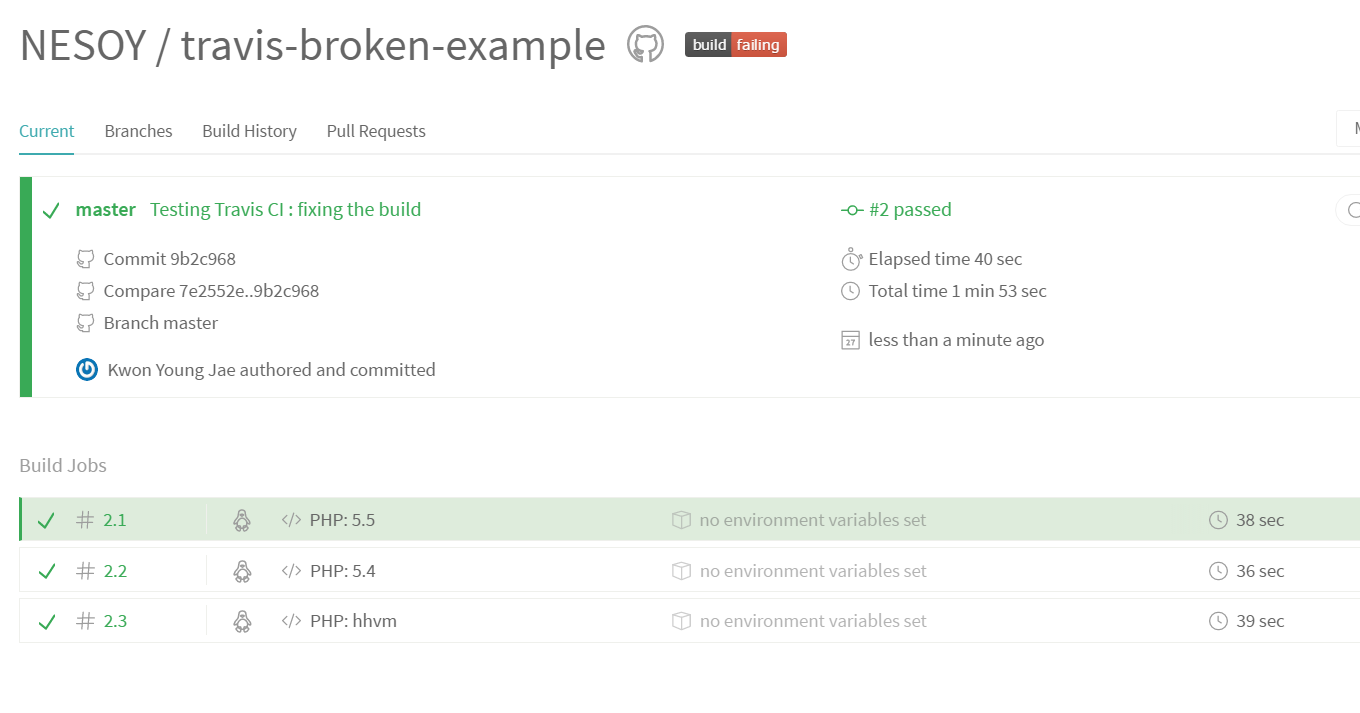The image size is (1360, 713).
Task: Open the GitHub repository octocat icon
Action: pyautogui.click(x=645, y=45)
